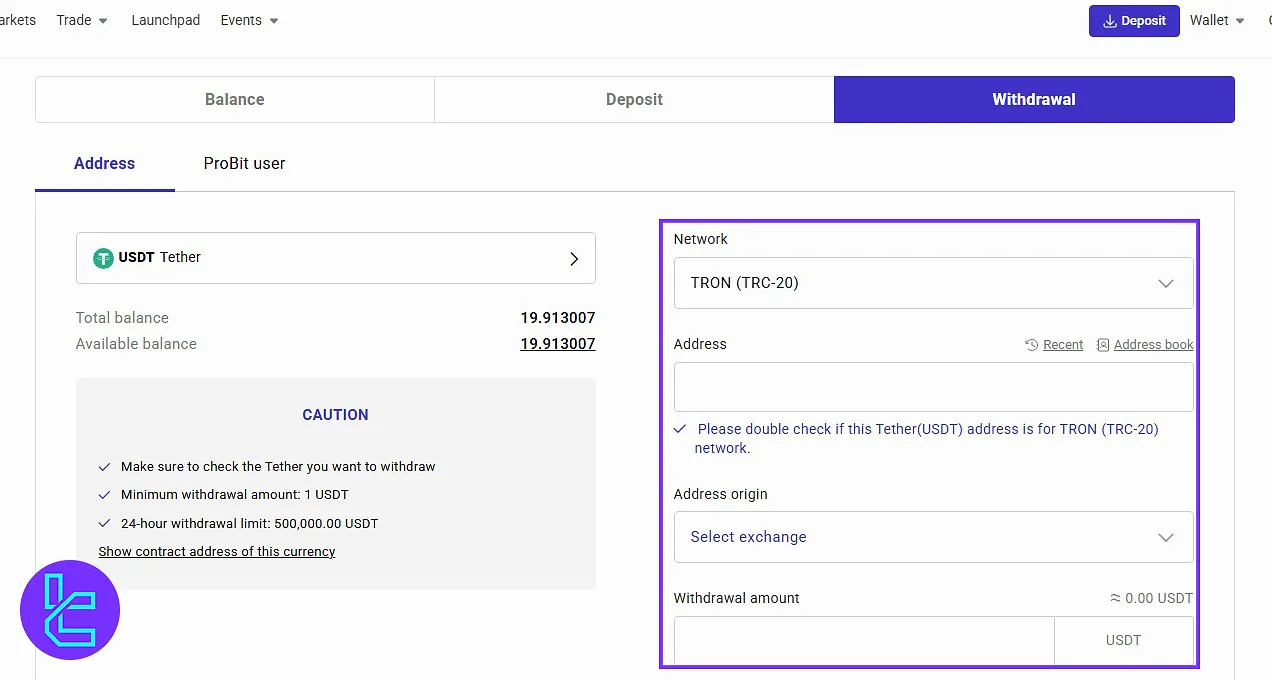Image resolution: width=1272 pixels, height=680 pixels.
Task: Click the Available balance label
Action: 136,344
